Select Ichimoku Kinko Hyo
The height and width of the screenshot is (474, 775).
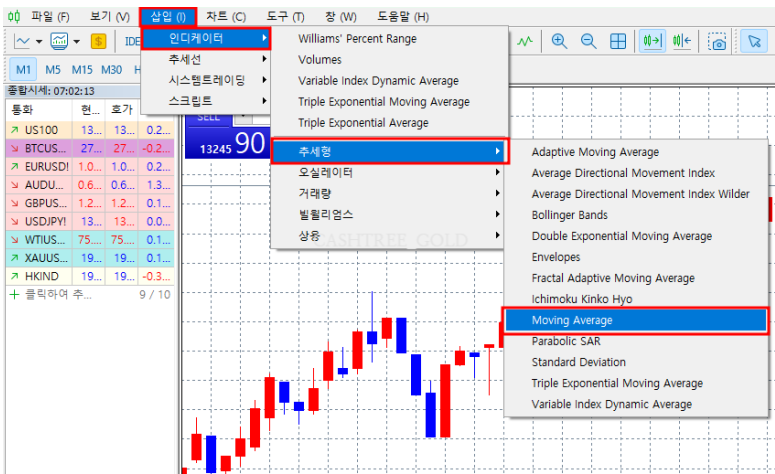(x=582, y=299)
